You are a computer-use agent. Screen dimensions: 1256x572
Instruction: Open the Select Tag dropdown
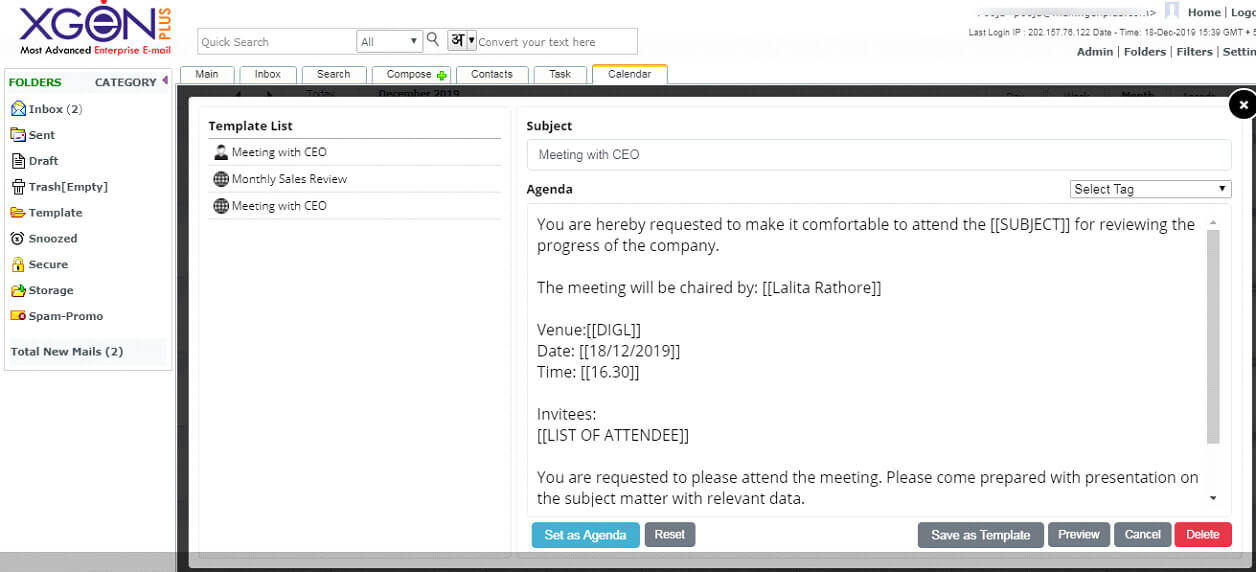point(1150,189)
